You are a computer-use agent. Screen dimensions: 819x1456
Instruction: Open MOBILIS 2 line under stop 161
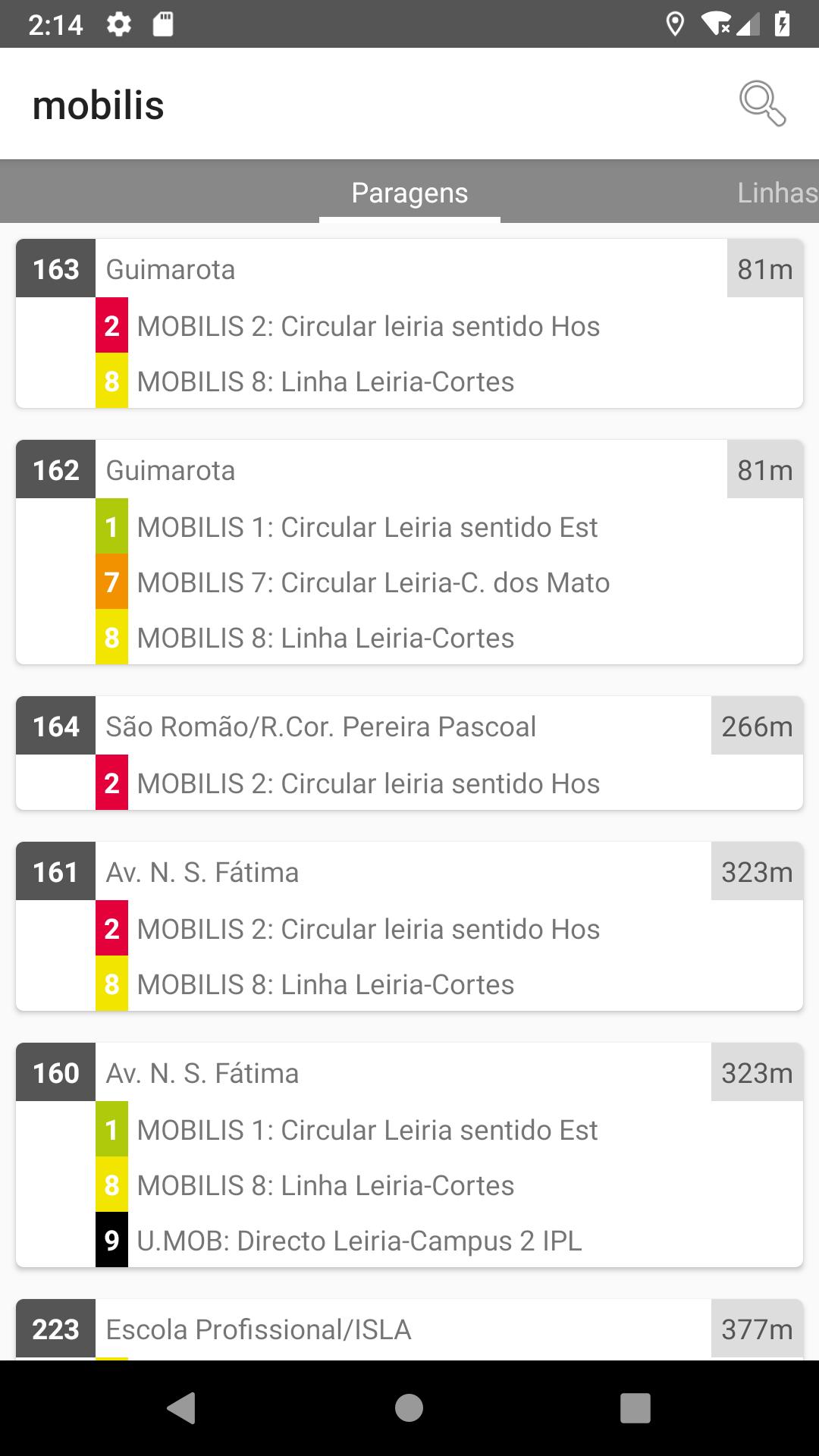point(449,929)
